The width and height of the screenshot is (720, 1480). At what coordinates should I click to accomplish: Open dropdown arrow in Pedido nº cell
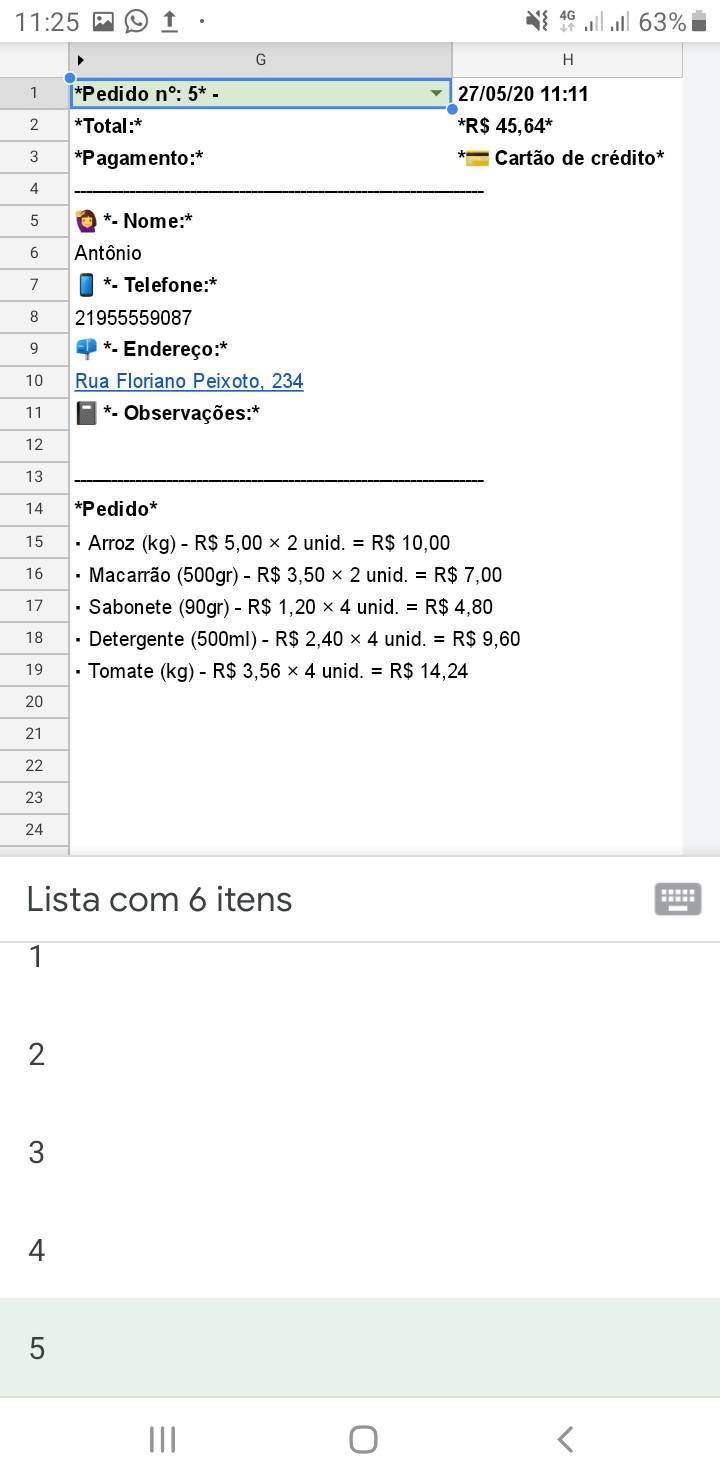point(436,93)
